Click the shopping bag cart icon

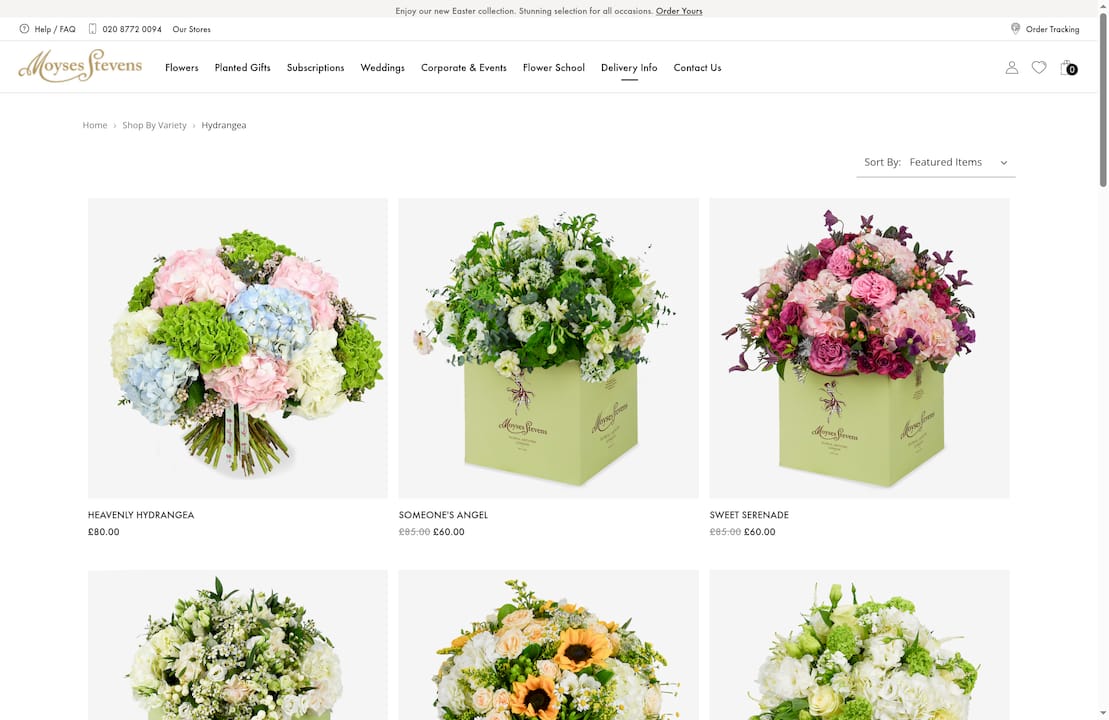click(x=1068, y=67)
